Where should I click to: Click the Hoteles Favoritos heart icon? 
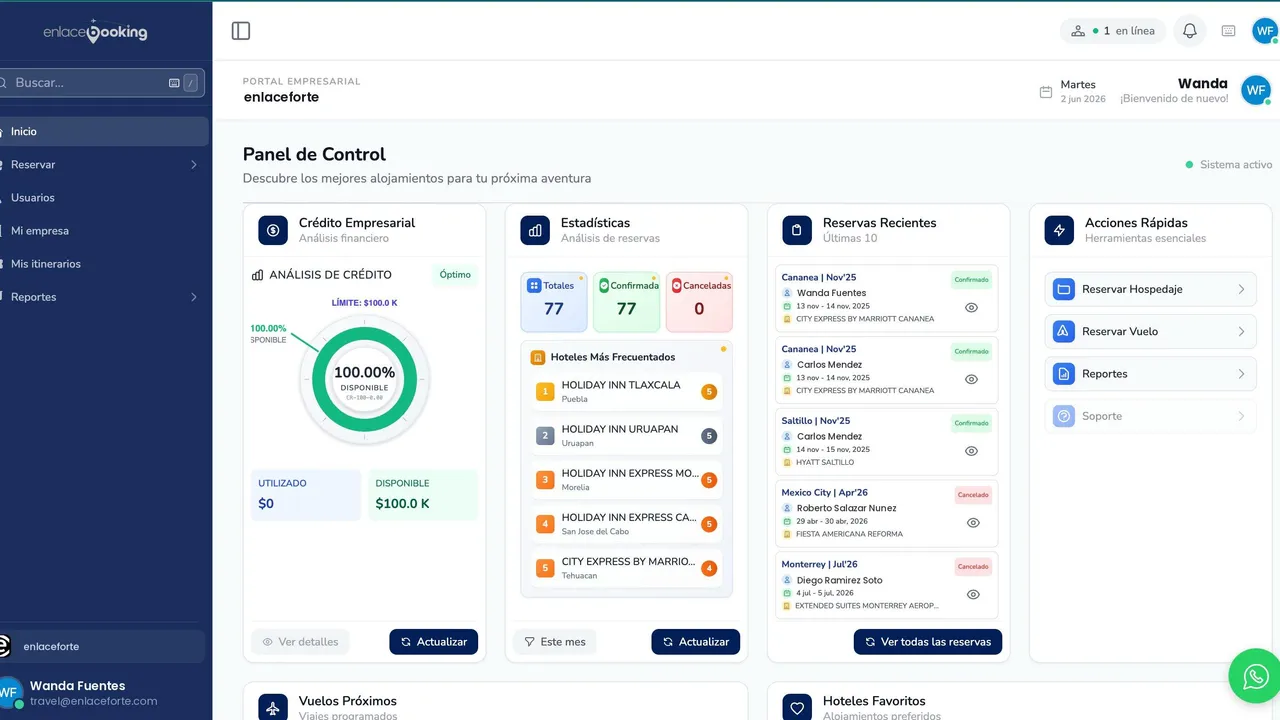pos(797,708)
